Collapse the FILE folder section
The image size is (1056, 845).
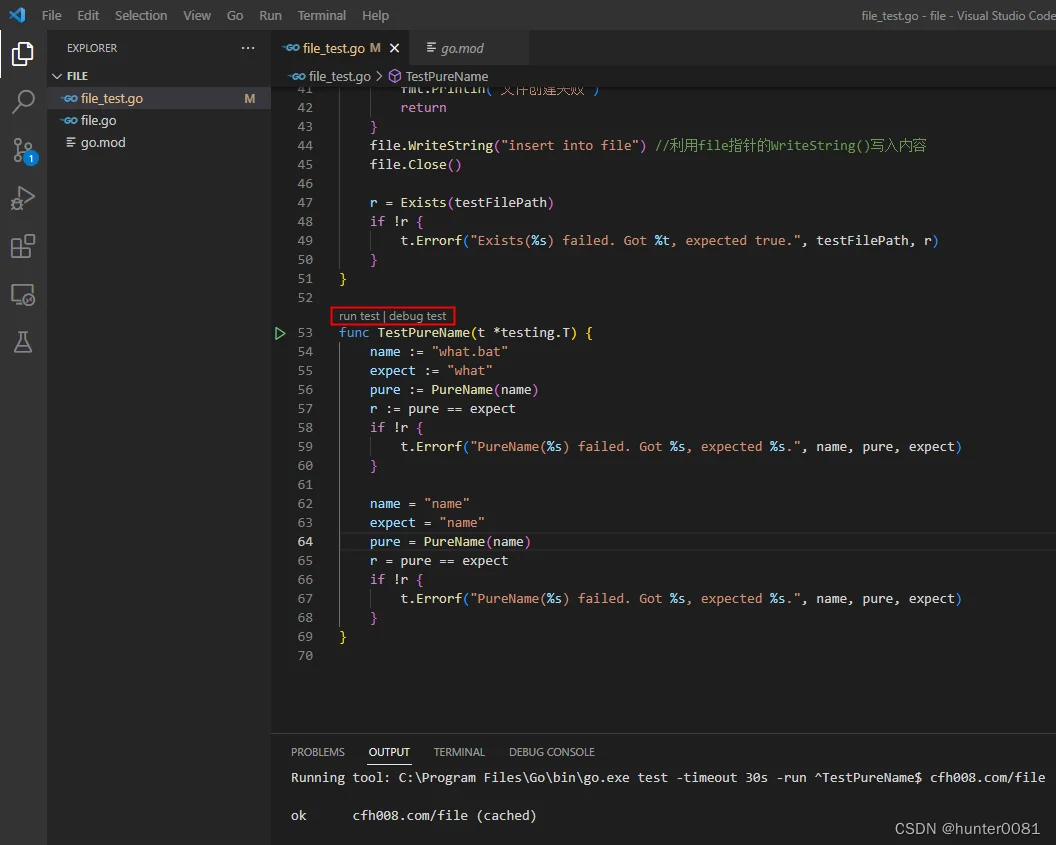(70, 76)
